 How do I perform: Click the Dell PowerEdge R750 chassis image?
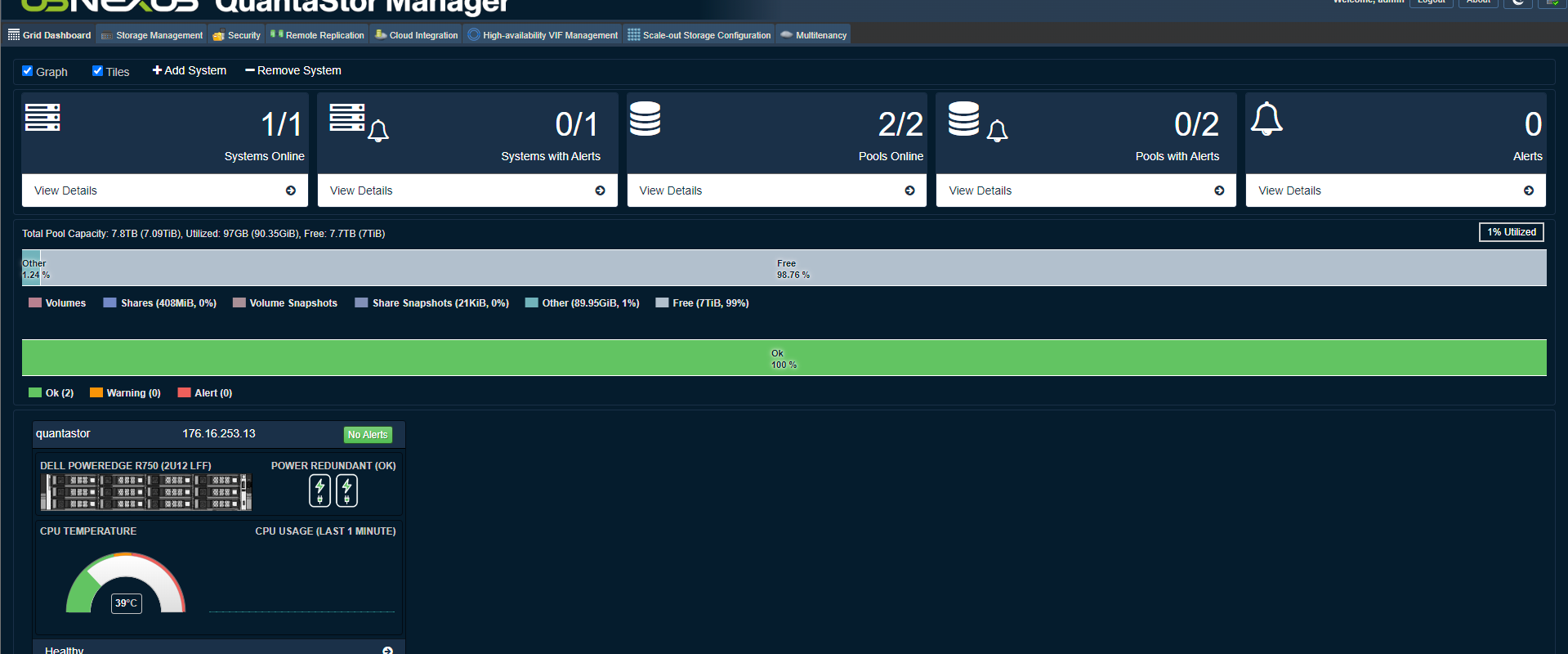[x=146, y=492]
